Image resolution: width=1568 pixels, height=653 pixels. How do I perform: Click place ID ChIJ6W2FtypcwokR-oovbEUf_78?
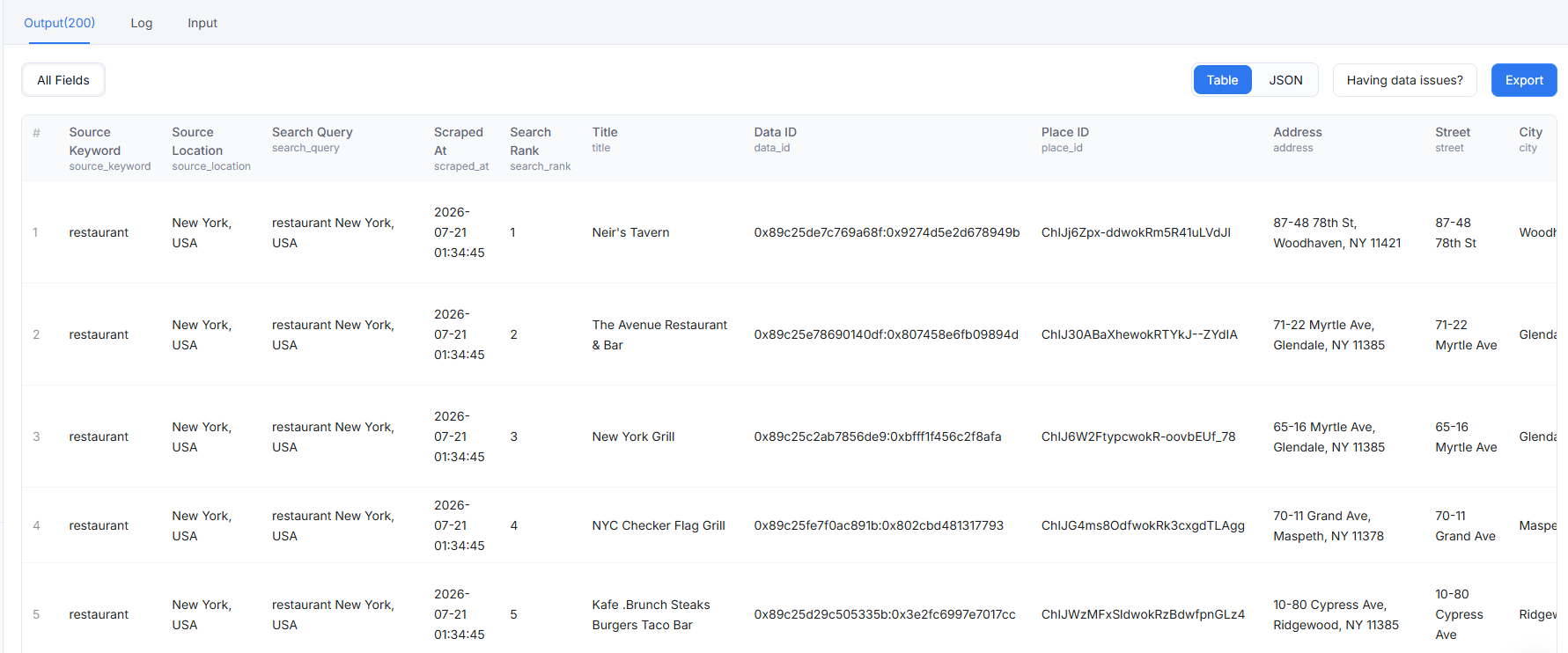coord(1138,437)
